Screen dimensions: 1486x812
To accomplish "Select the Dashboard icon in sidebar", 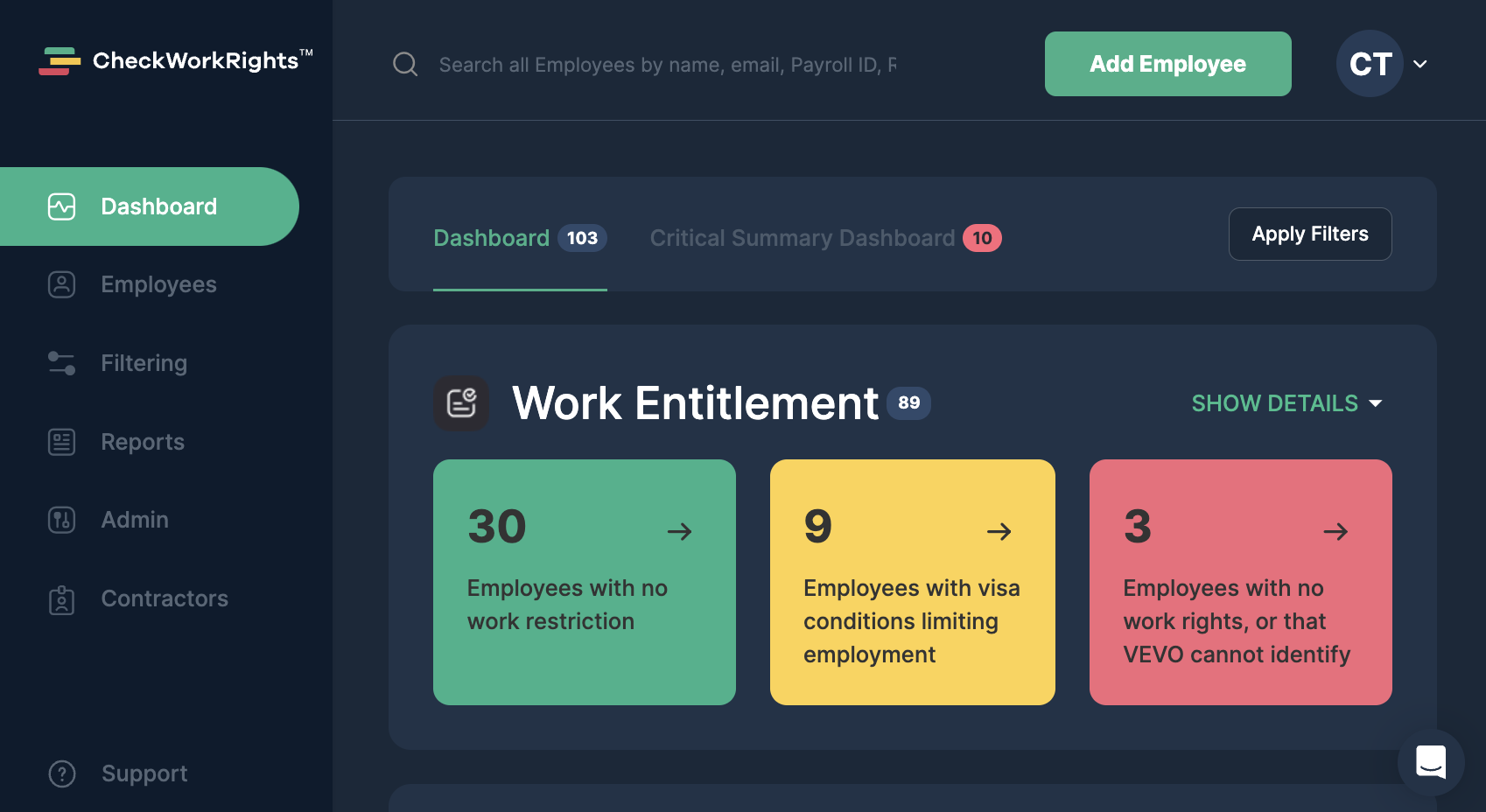I will coord(61,206).
